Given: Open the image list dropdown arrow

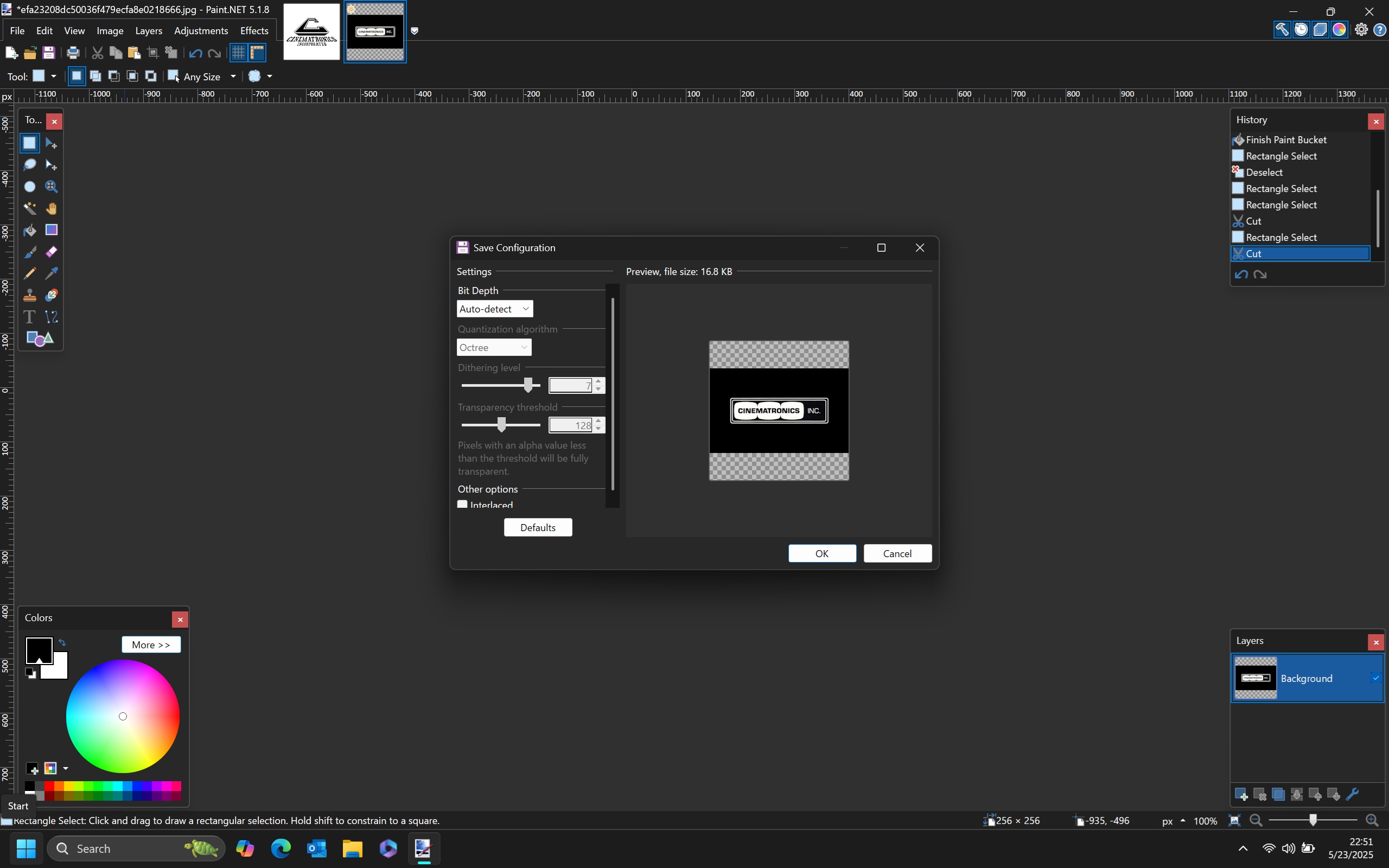Looking at the screenshot, I should pos(415,31).
